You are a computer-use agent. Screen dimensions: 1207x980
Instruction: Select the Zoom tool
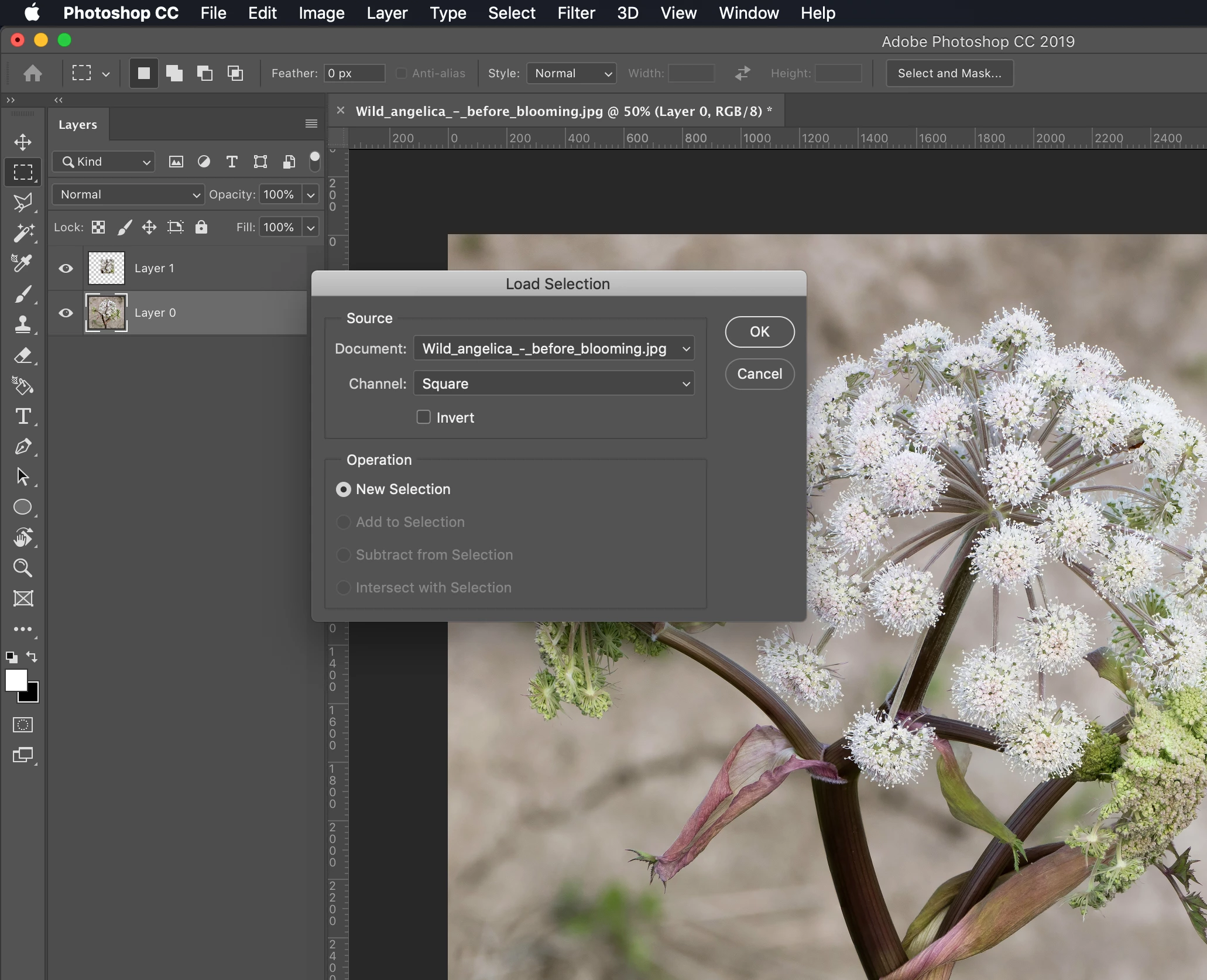point(23,568)
